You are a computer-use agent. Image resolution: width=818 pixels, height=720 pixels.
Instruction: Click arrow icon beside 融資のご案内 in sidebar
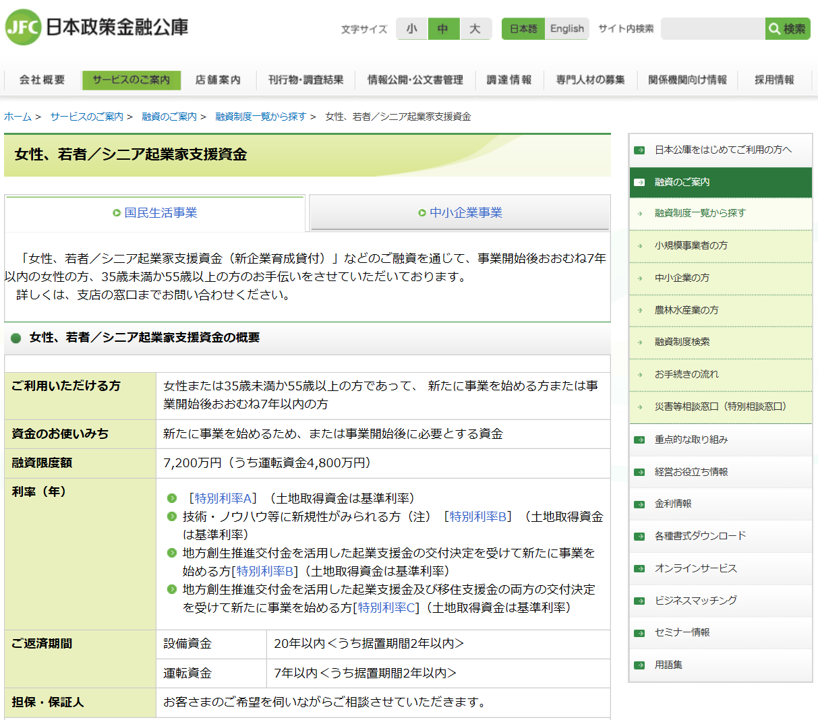pyautogui.click(x=639, y=182)
